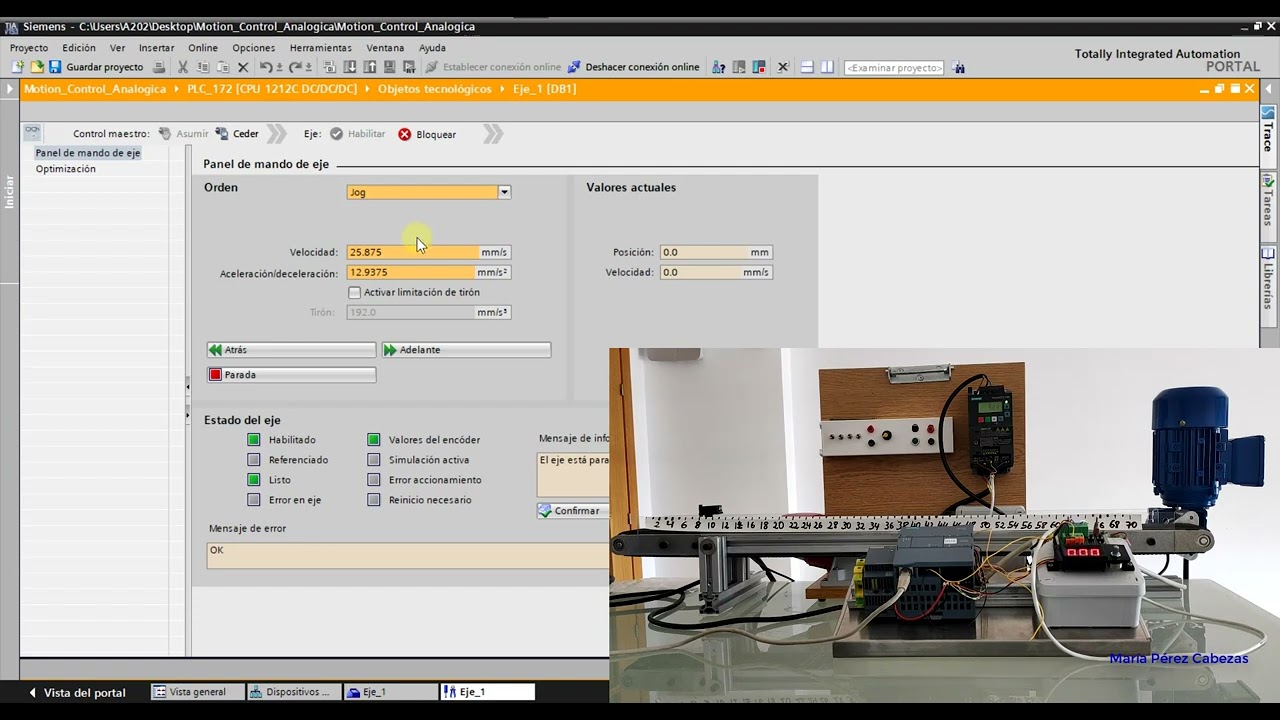1280x720 pixels.
Task: Click the Guardar proyecto save icon
Action: (55, 67)
